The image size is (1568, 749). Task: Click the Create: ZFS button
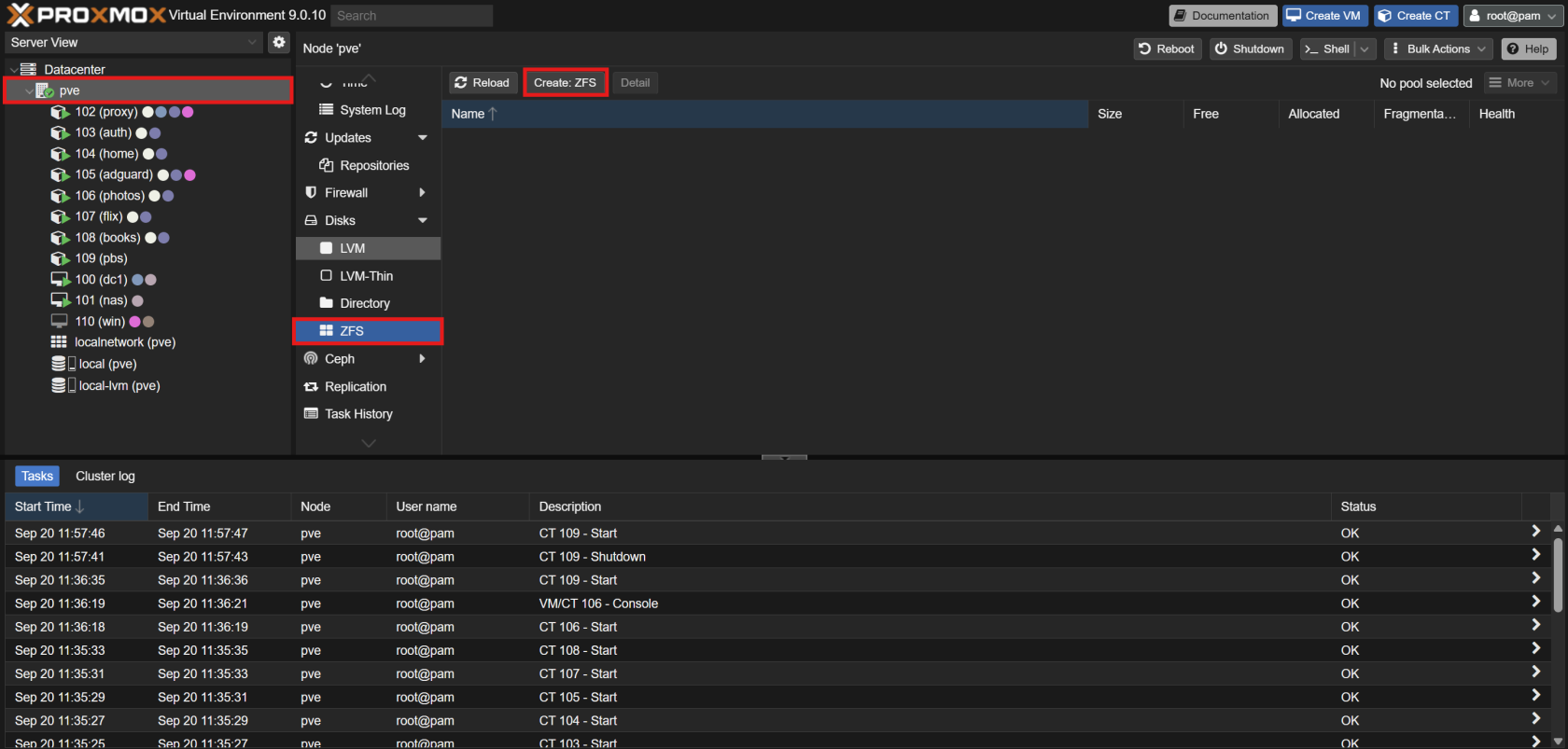pos(565,83)
